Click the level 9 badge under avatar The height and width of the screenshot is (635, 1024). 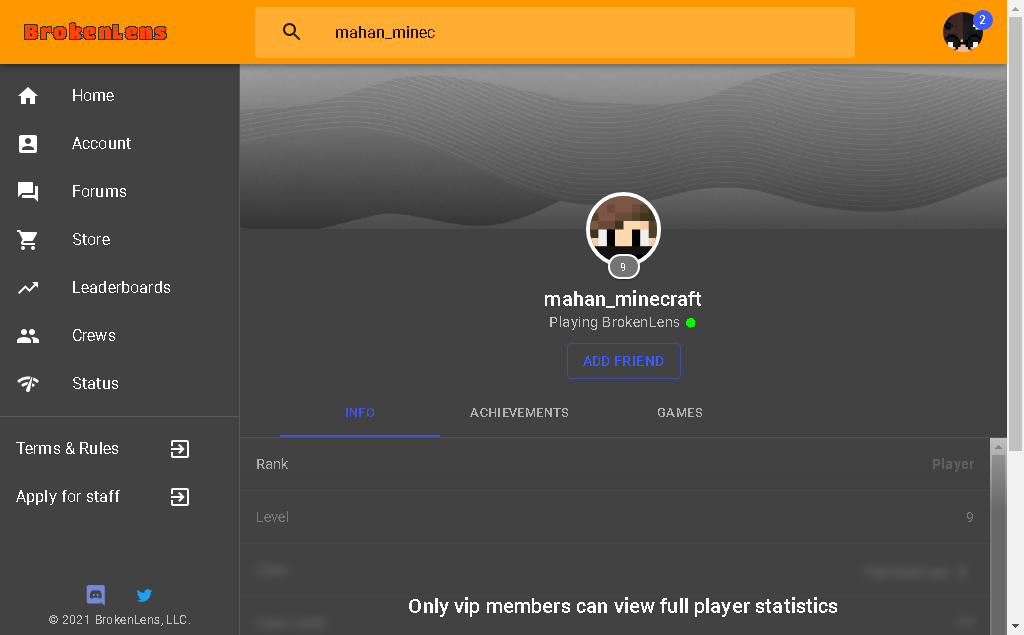click(623, 267)
